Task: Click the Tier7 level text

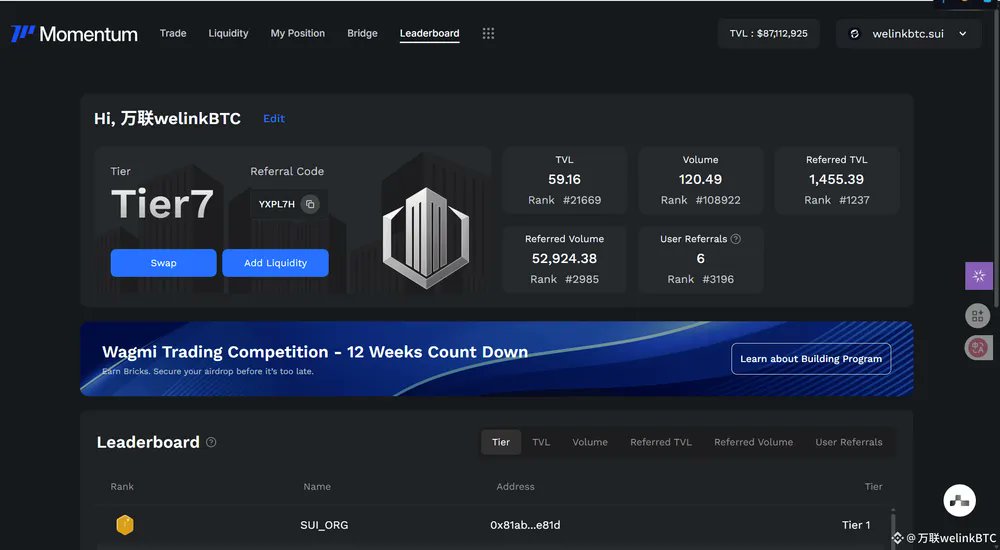Action: click(x=162, y=204)
